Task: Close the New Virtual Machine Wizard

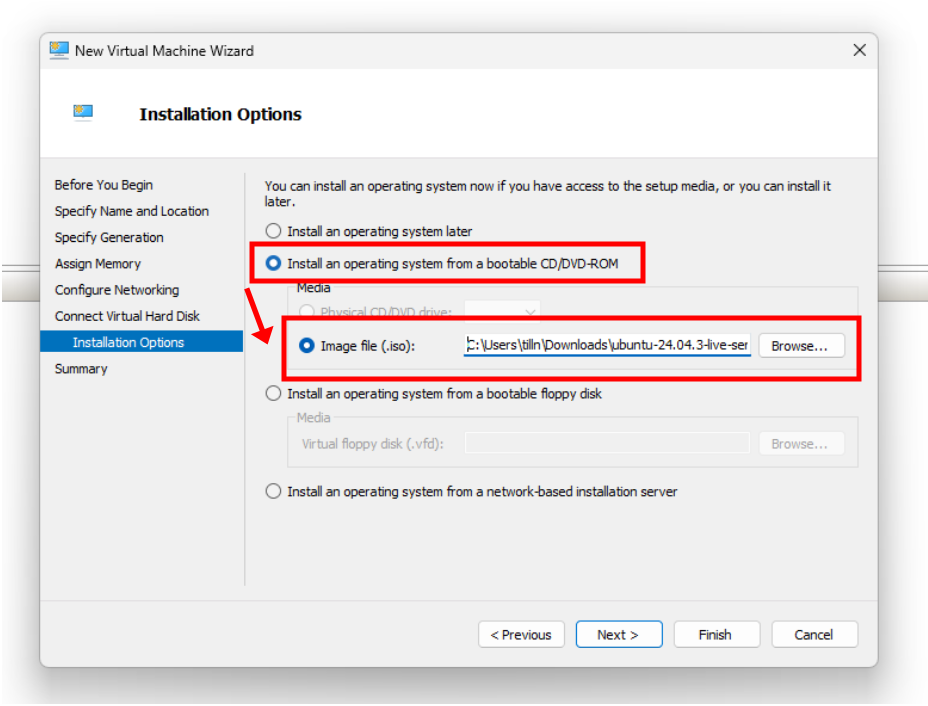Action: [x=859, y=50]
